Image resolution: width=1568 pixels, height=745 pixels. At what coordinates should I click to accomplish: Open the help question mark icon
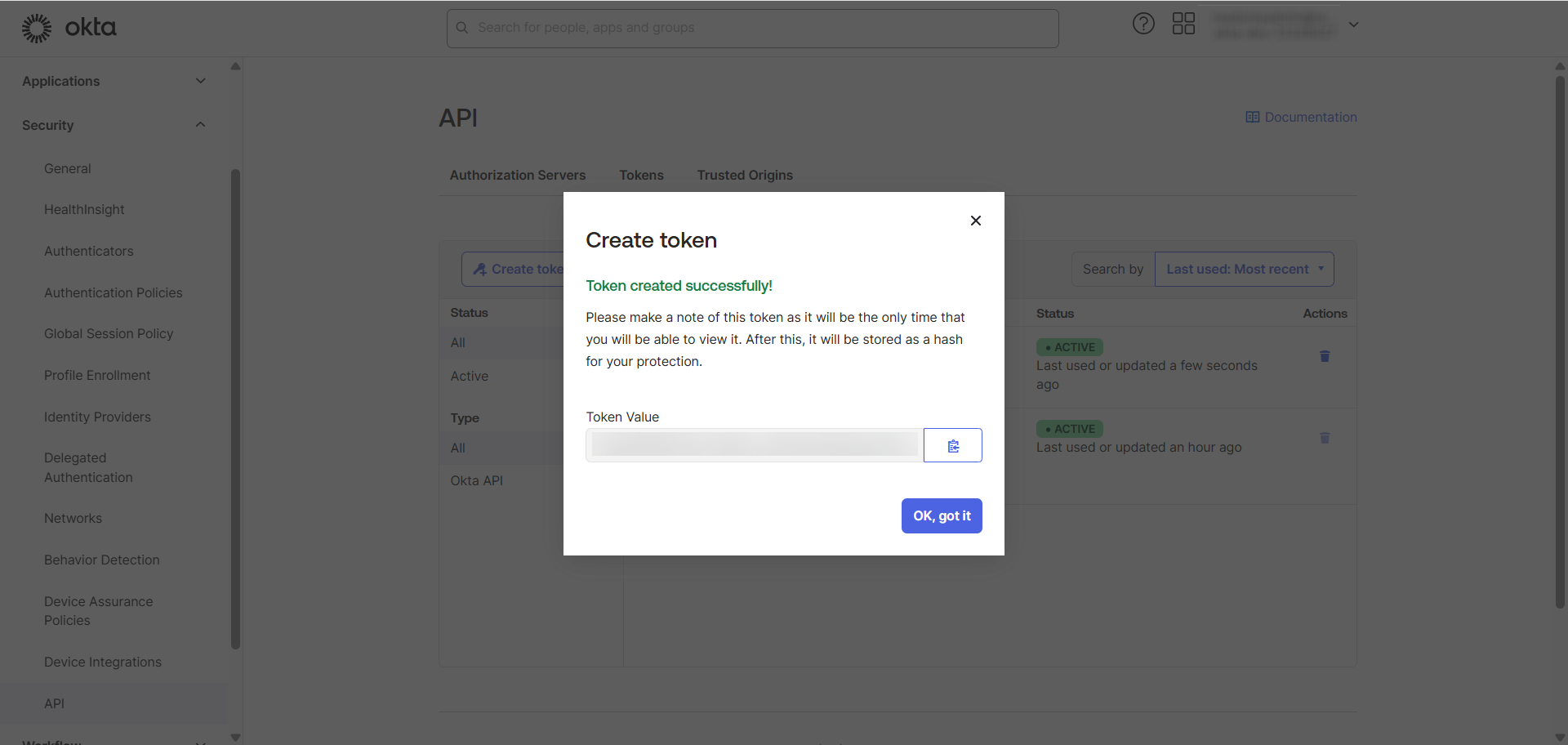click(1143, 24)
